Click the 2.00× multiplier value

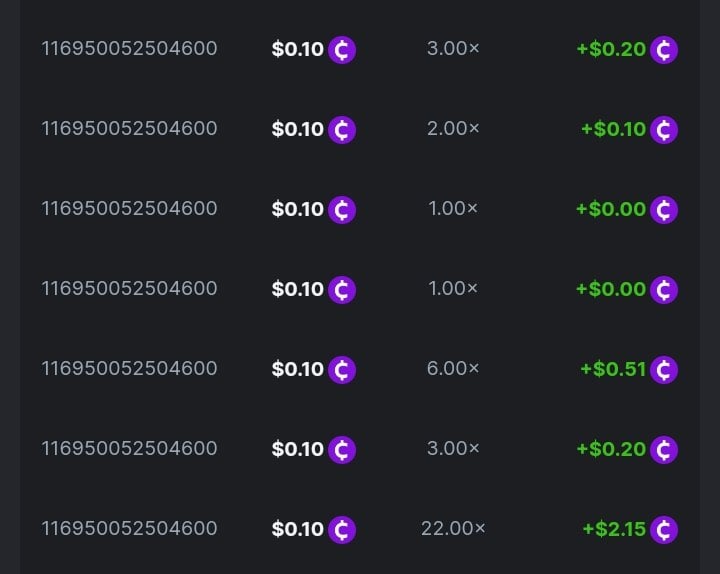tap(453, 128)
